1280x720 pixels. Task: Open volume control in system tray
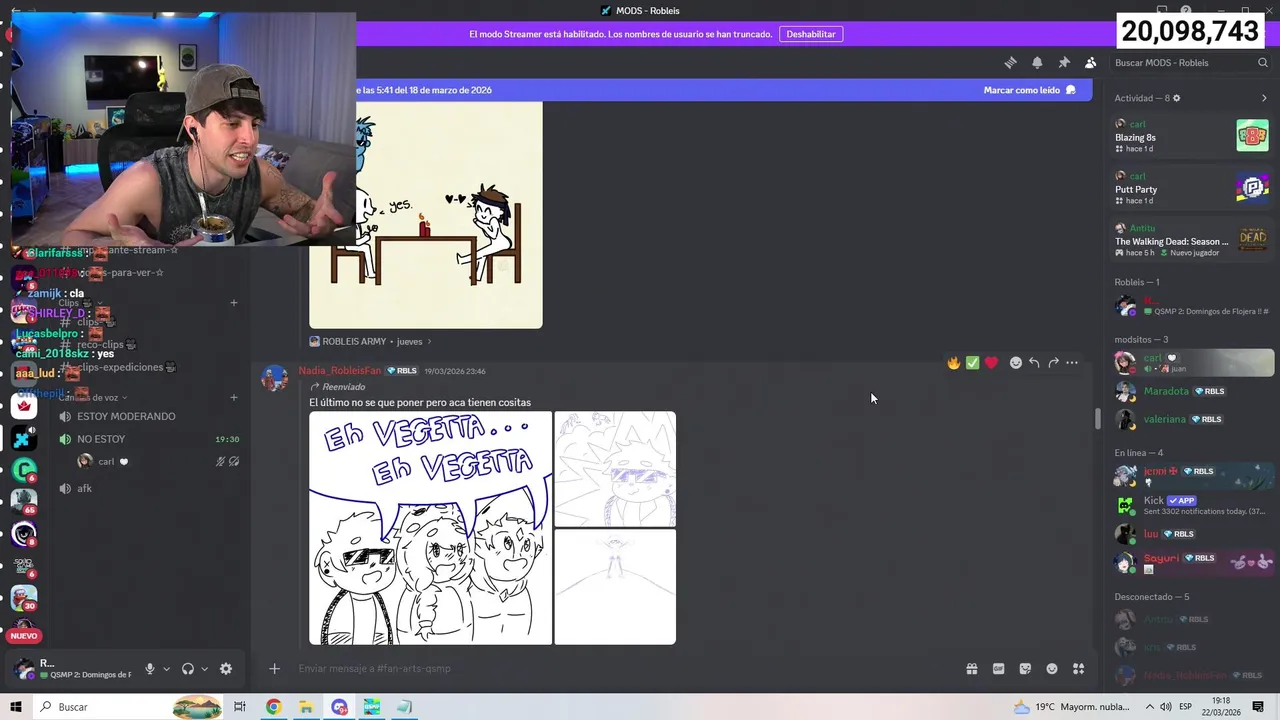pos(1165,707)
